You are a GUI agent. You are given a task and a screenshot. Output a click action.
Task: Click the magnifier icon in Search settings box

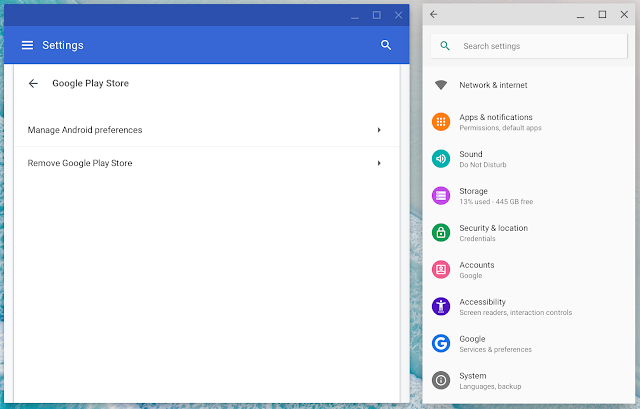tap(445, 46)
